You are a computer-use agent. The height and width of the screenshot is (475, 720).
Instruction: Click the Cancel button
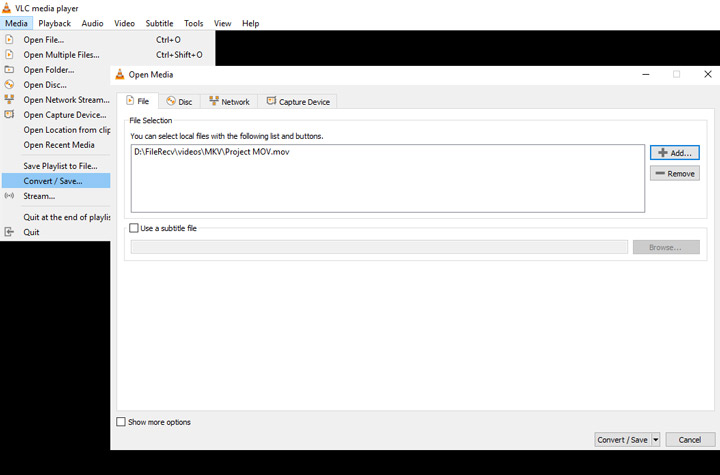690,440
